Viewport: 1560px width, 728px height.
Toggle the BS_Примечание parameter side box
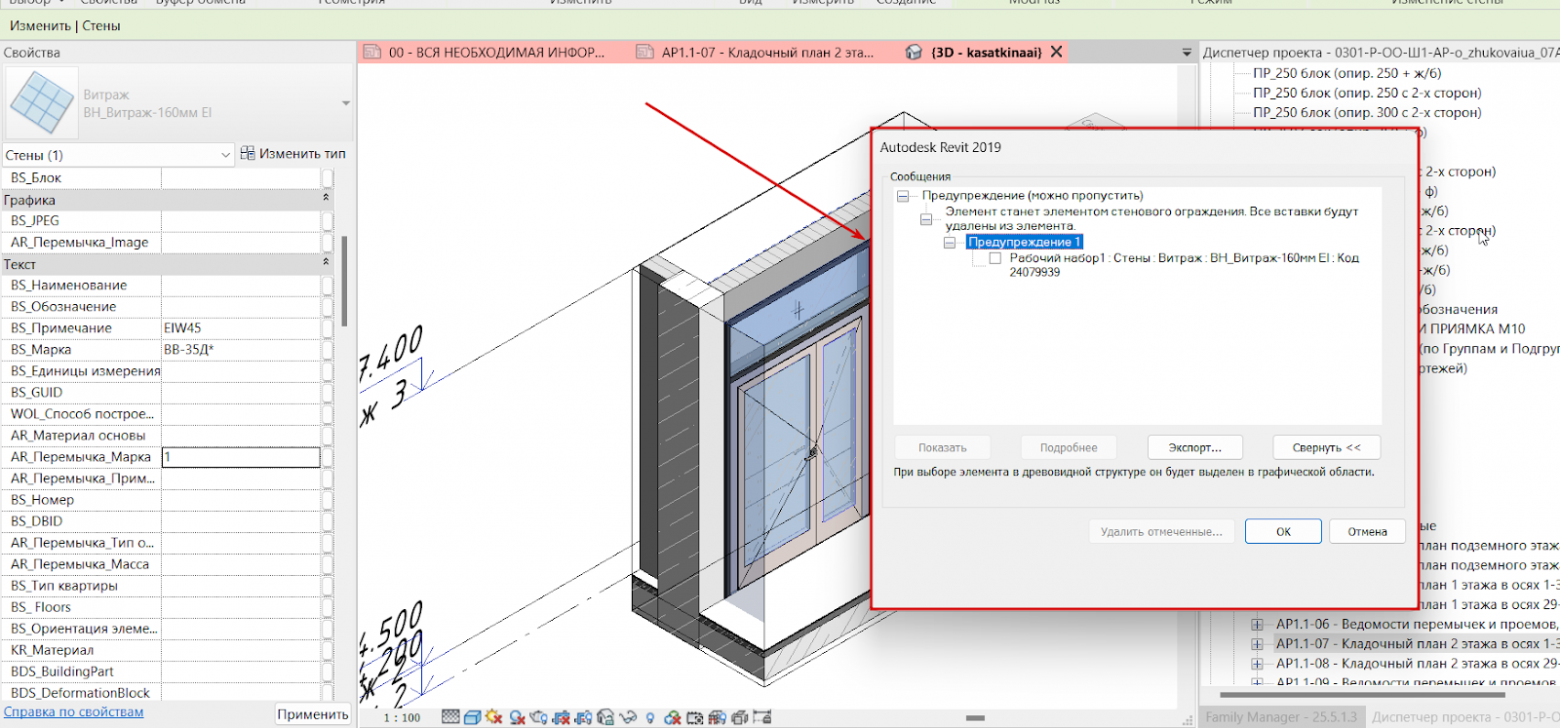[327, 328]
